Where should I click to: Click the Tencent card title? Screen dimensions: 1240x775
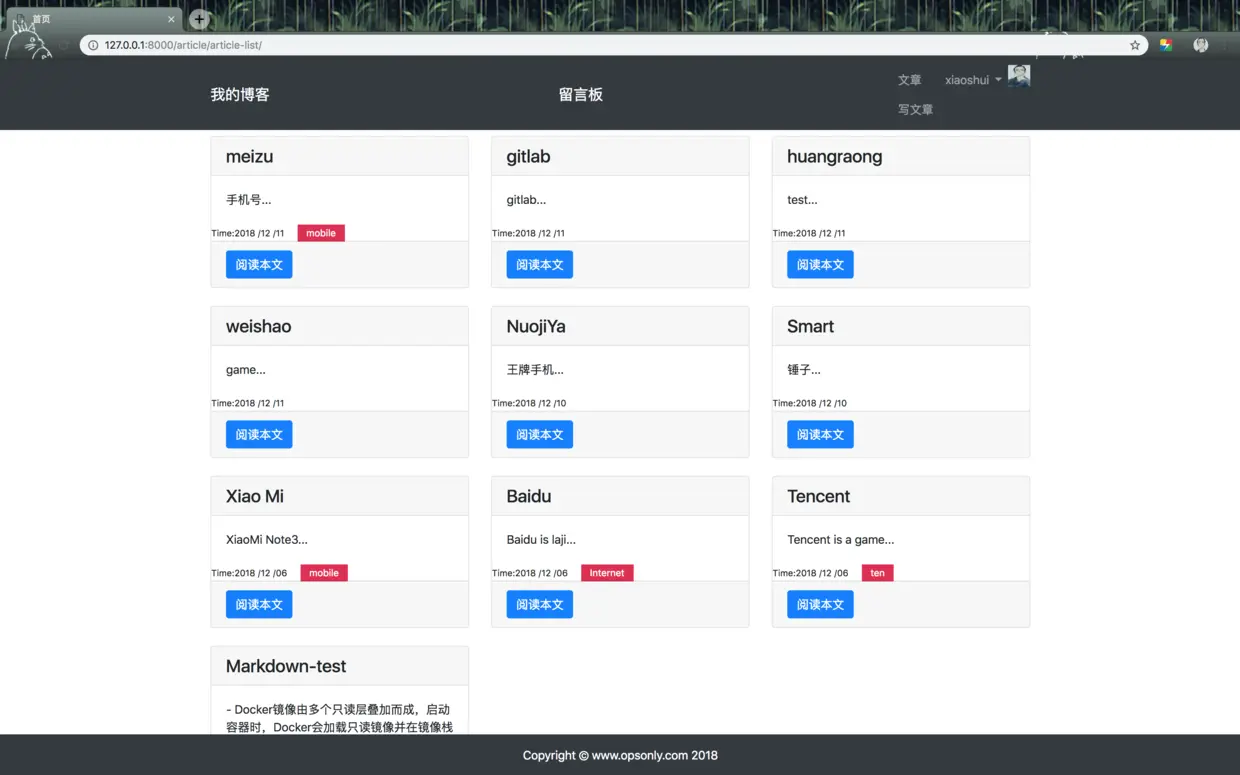pos(818,496)
